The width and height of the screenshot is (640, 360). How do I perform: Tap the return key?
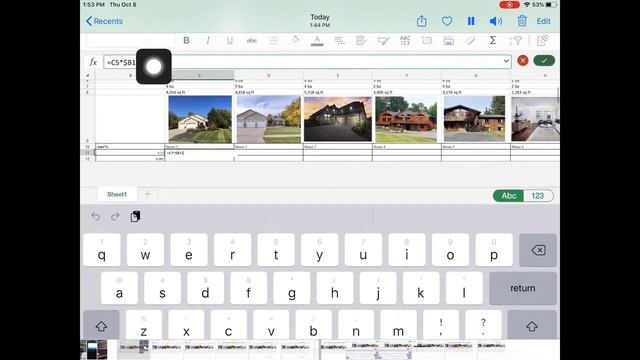[523, 288]
